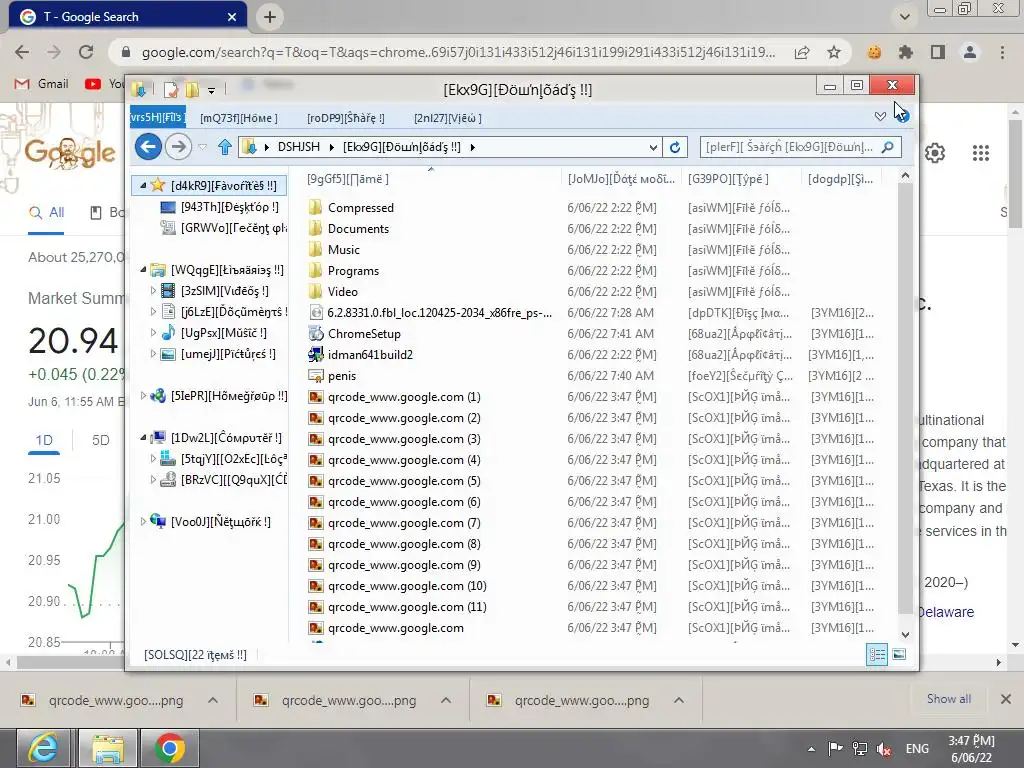Viewport: 1024px width, 768px height.
Task: Open the Chrome three-dot menu
Action: [1002, 52]
